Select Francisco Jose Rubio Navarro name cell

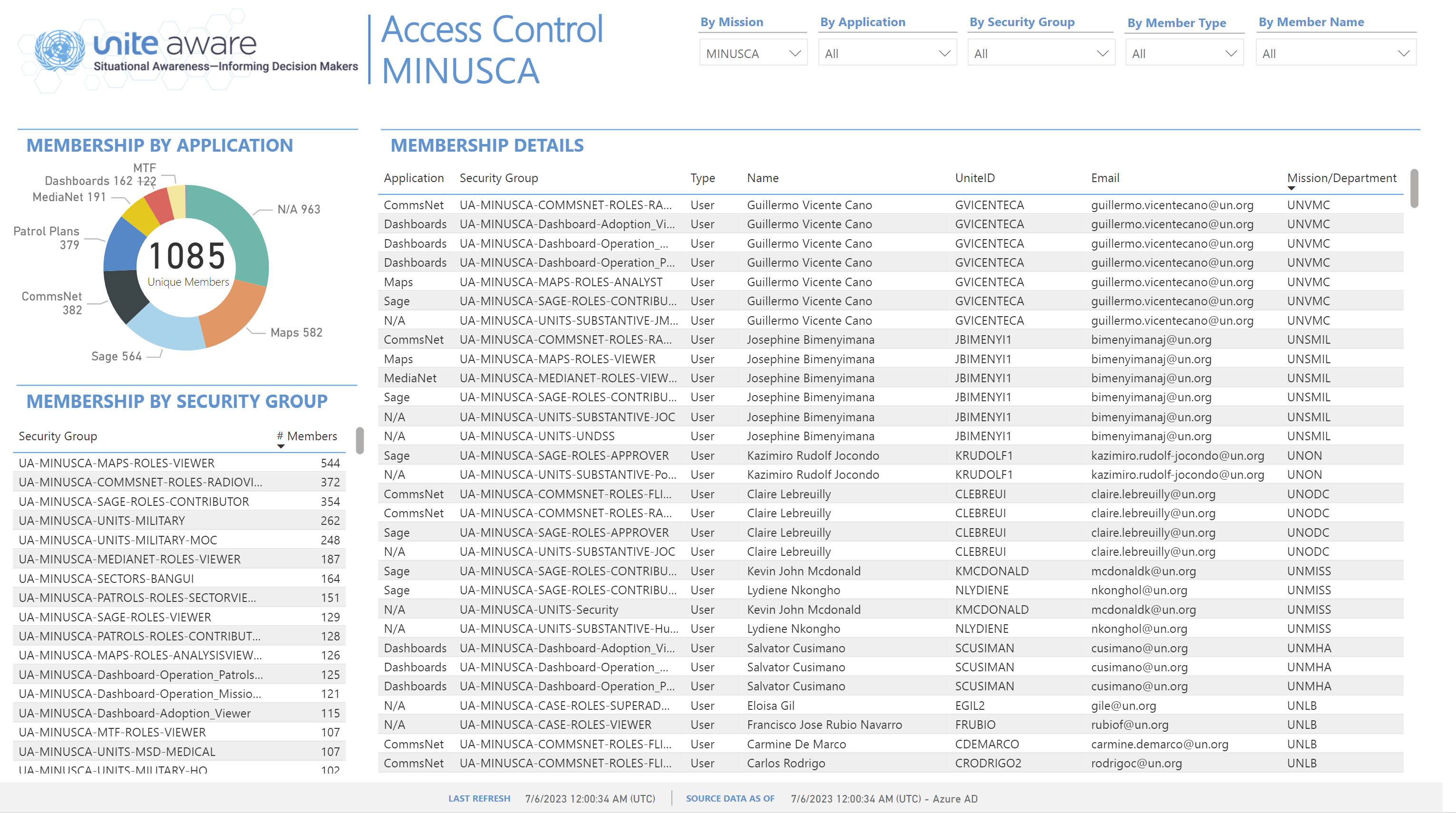point(824,726)
